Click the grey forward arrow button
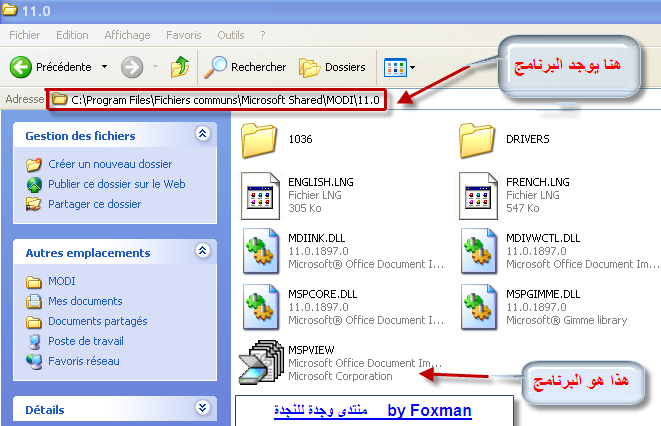Screen dimensions: 661x426 click(132, 67)
